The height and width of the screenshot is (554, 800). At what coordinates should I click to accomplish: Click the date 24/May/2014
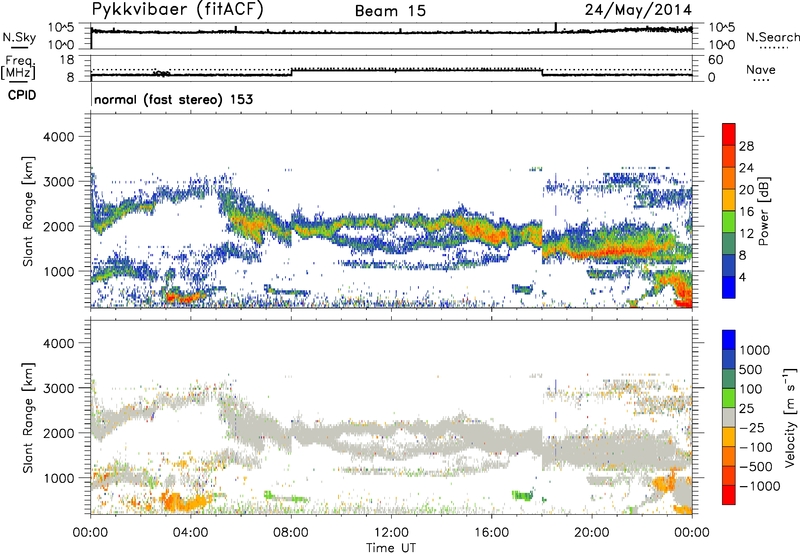click(x=638, y=9)
